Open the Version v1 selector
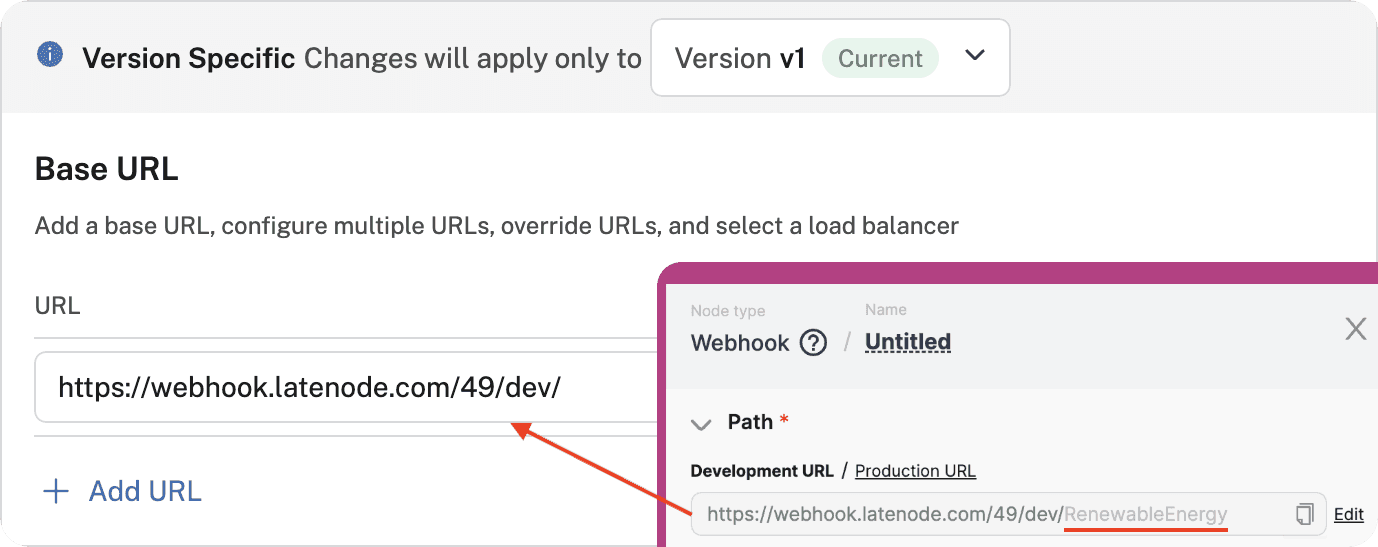Image resolution: width=1378 pixels, height=547 pixels. point(740,58)
